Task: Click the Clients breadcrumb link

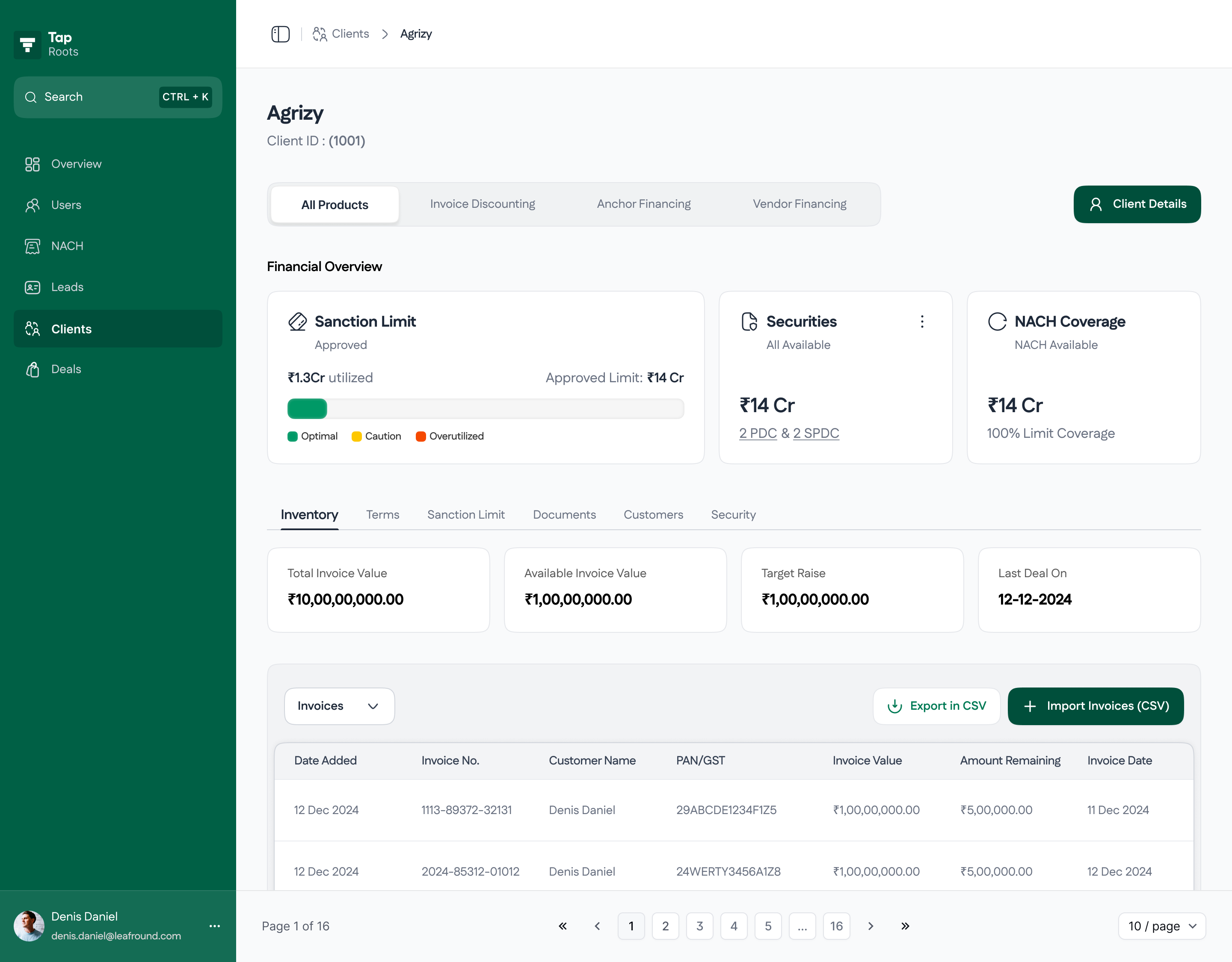Action: (x=341, y=34)
